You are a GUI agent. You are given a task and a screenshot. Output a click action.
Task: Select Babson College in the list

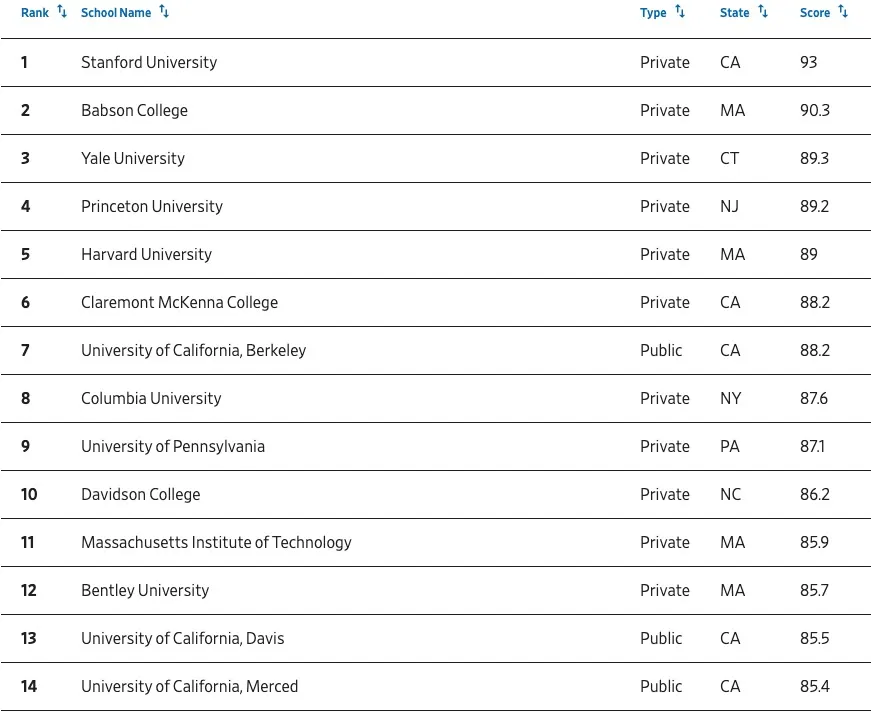134,110
